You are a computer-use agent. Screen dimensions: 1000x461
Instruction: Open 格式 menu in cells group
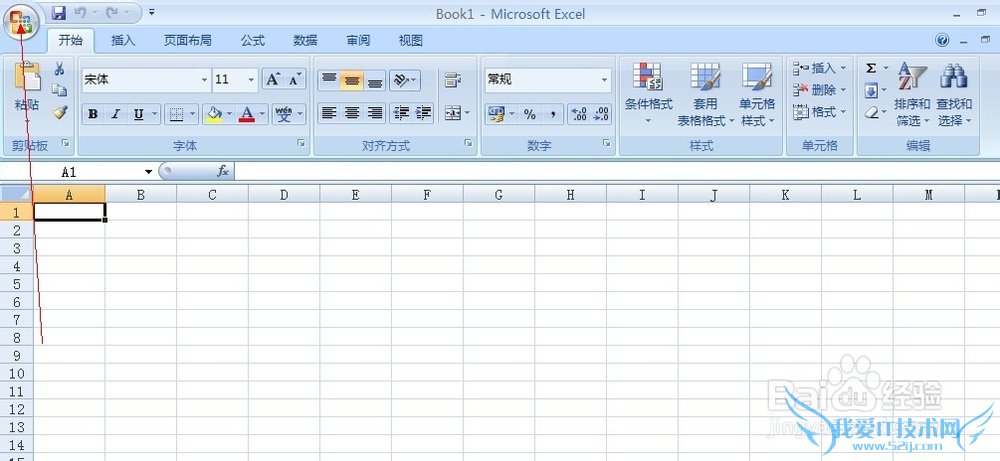point(819,112)
